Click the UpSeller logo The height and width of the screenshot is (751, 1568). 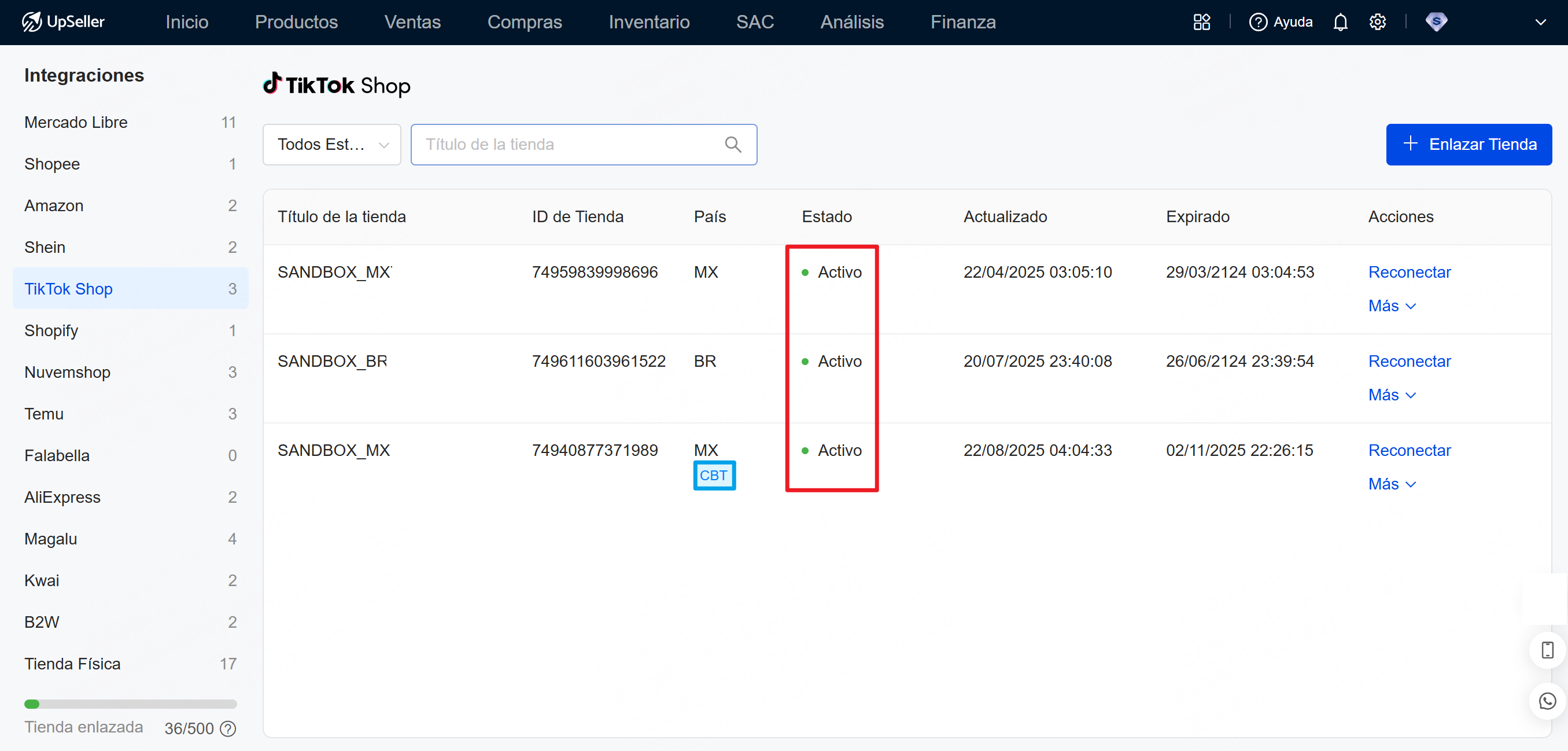pos(63,22)
